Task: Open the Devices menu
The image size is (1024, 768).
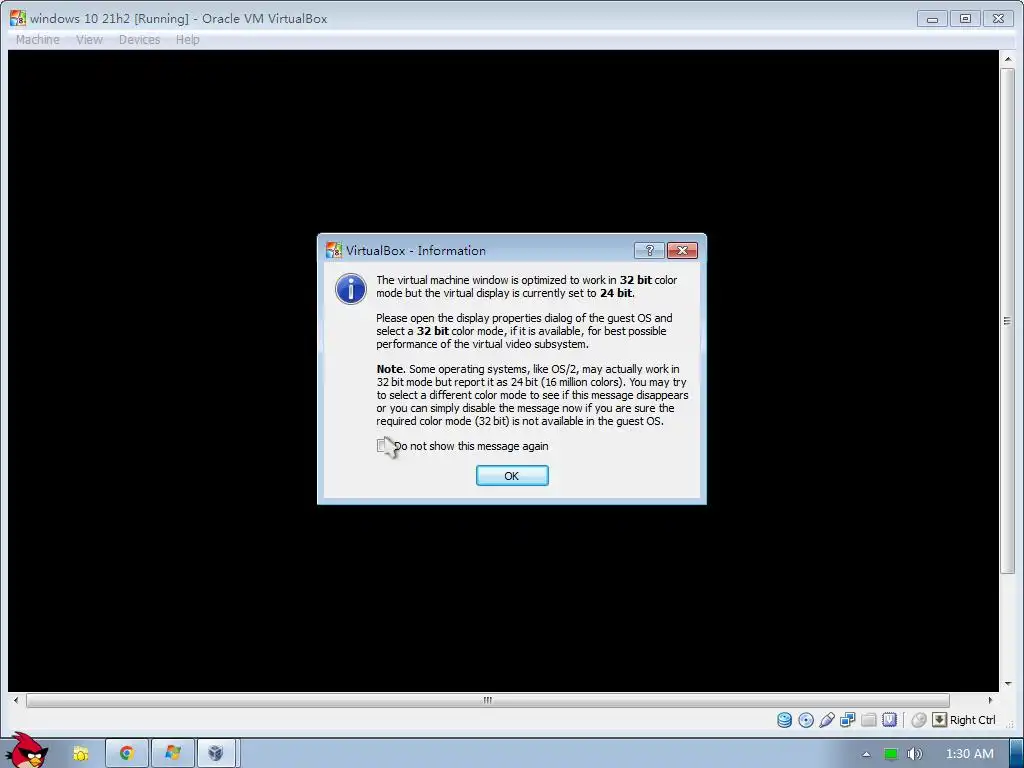Action: tap(140, 40)
